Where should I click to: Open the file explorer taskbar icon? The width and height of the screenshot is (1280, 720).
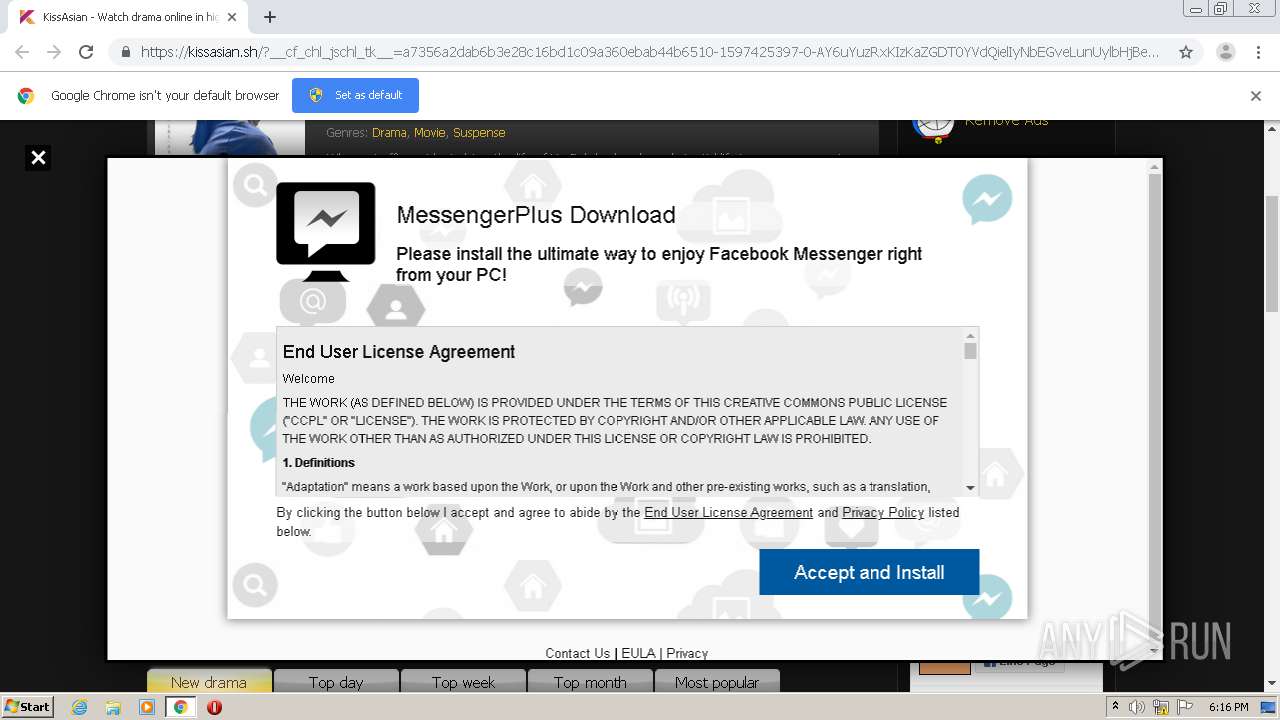113,707
